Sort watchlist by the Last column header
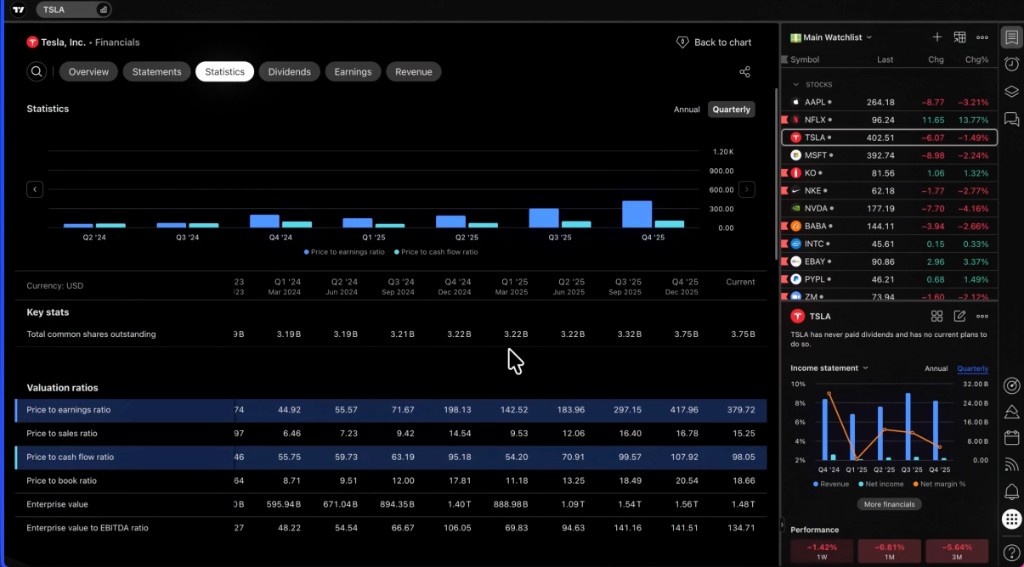Screen dimensions: 1024x567 [885, 59]
